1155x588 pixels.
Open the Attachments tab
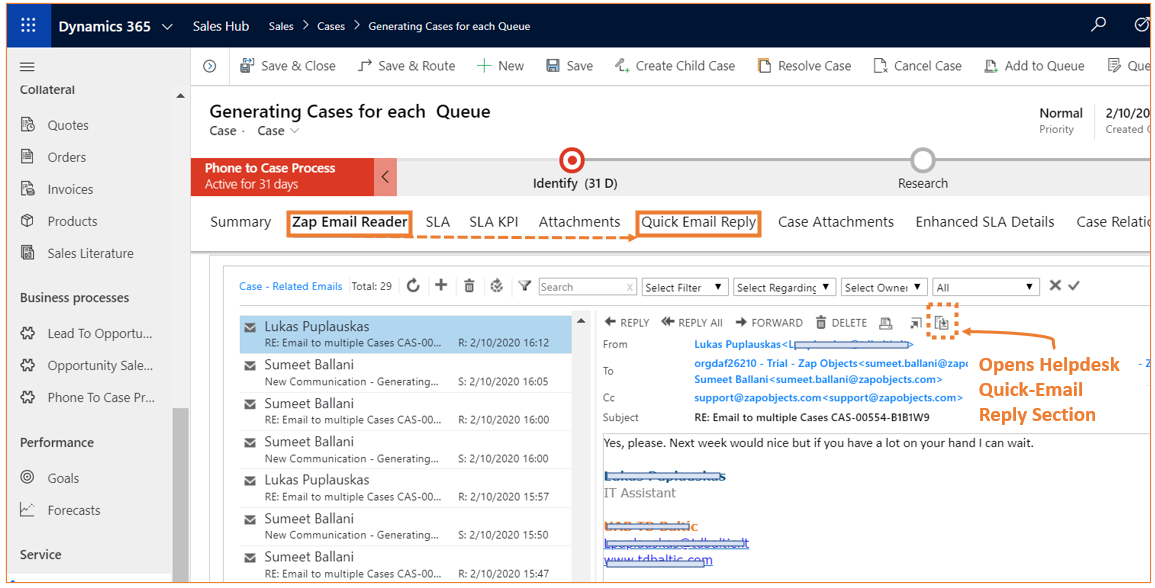tap(579, 222)
